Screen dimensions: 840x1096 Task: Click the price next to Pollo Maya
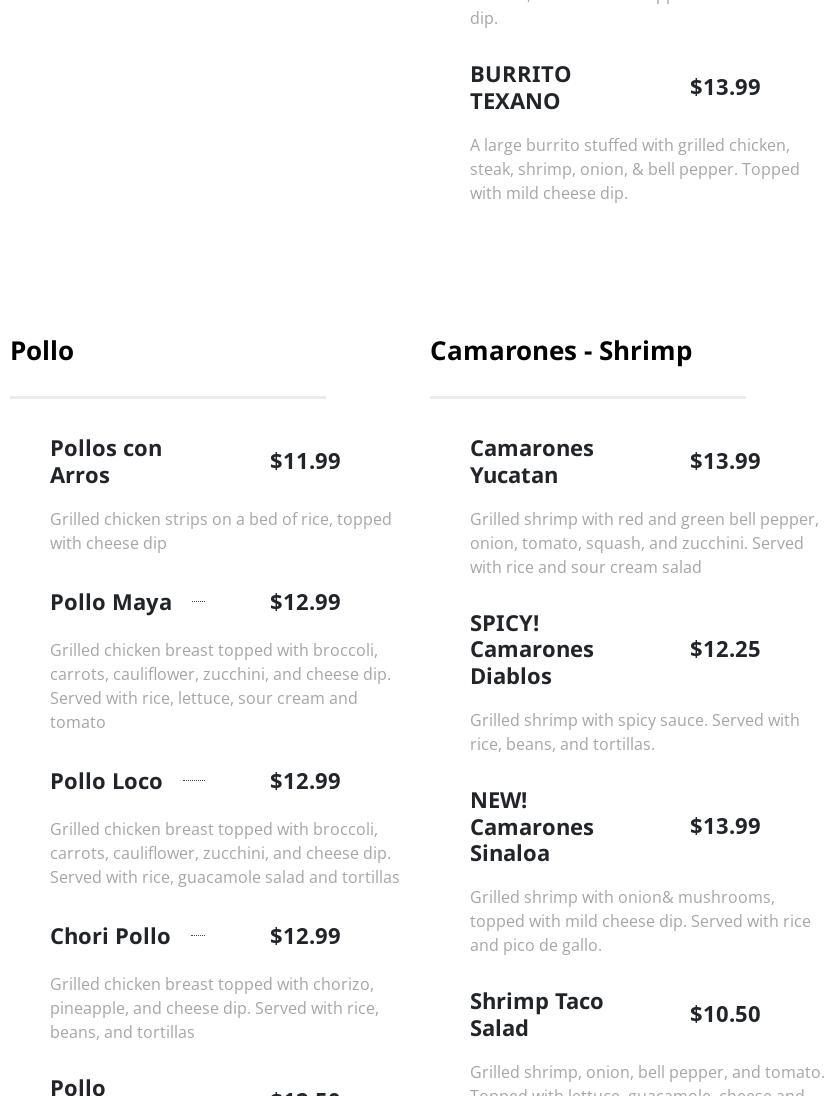pos(305,602)
